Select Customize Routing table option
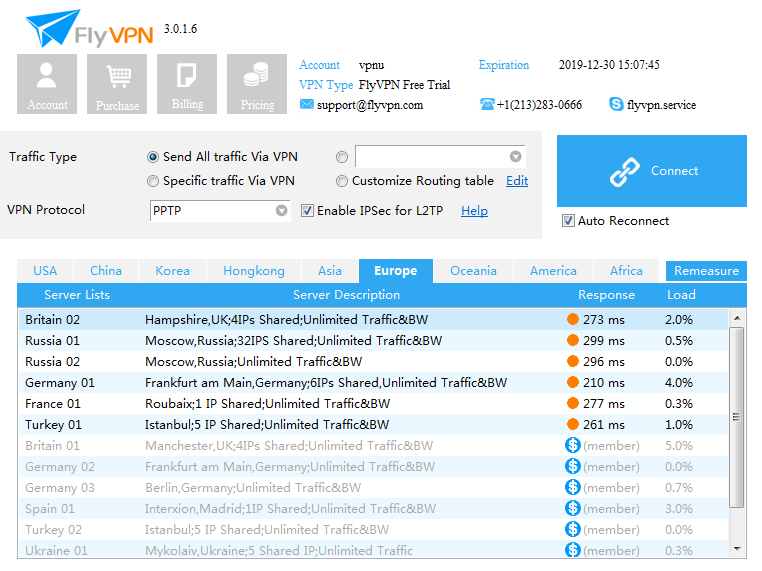Image resolution: width=762 pixels, height=571 pixels. pyautogui.click(x=342, y=181)
